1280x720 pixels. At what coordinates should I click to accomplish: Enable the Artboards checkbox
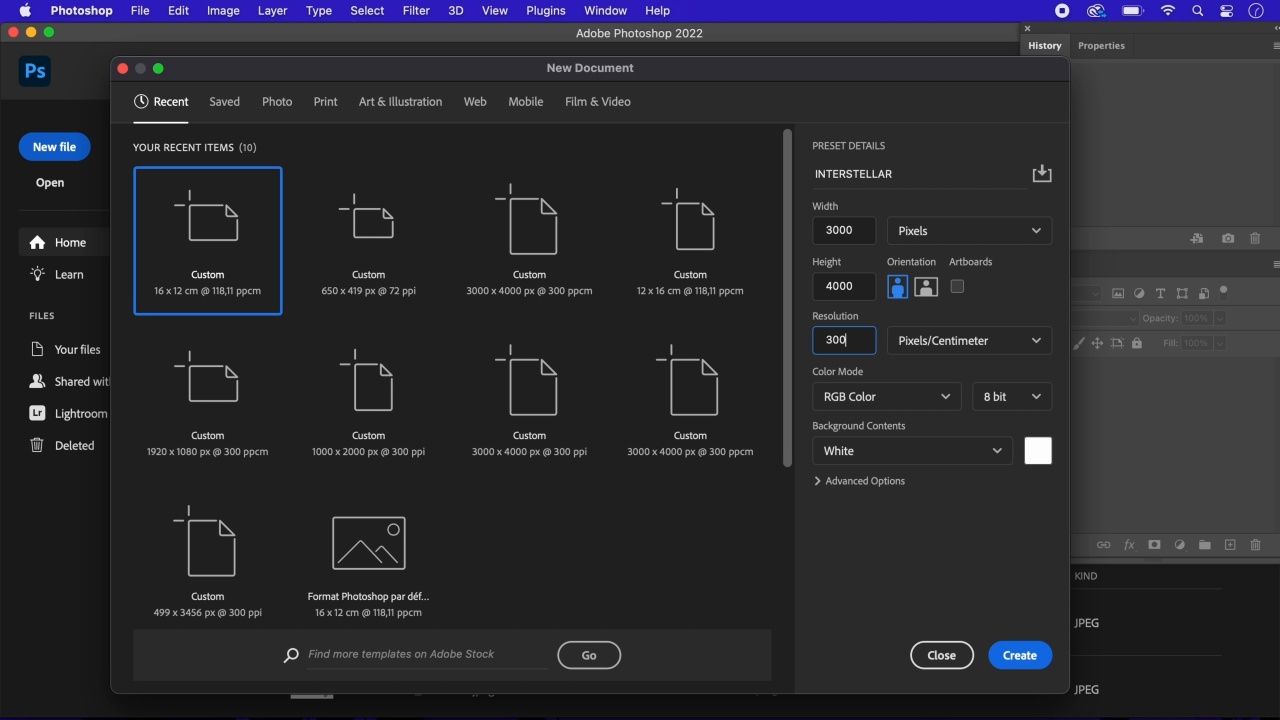pyautogui.click(x=957, y=287)
